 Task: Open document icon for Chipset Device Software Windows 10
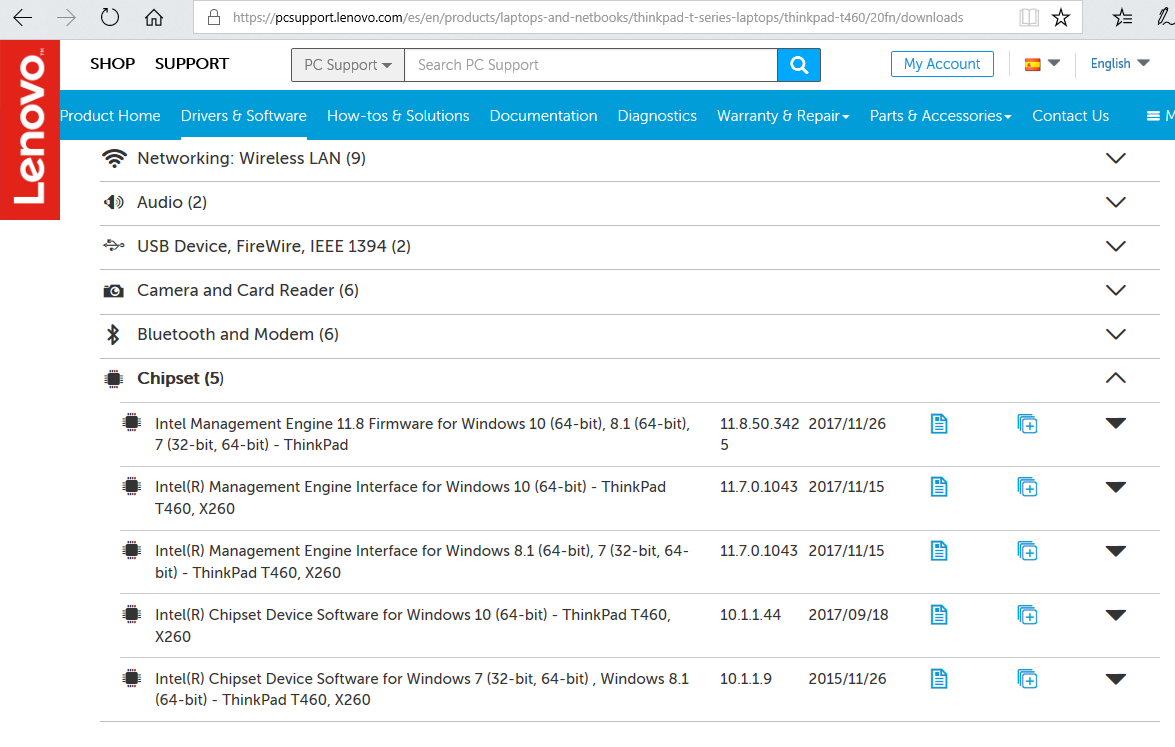point(939,615)
